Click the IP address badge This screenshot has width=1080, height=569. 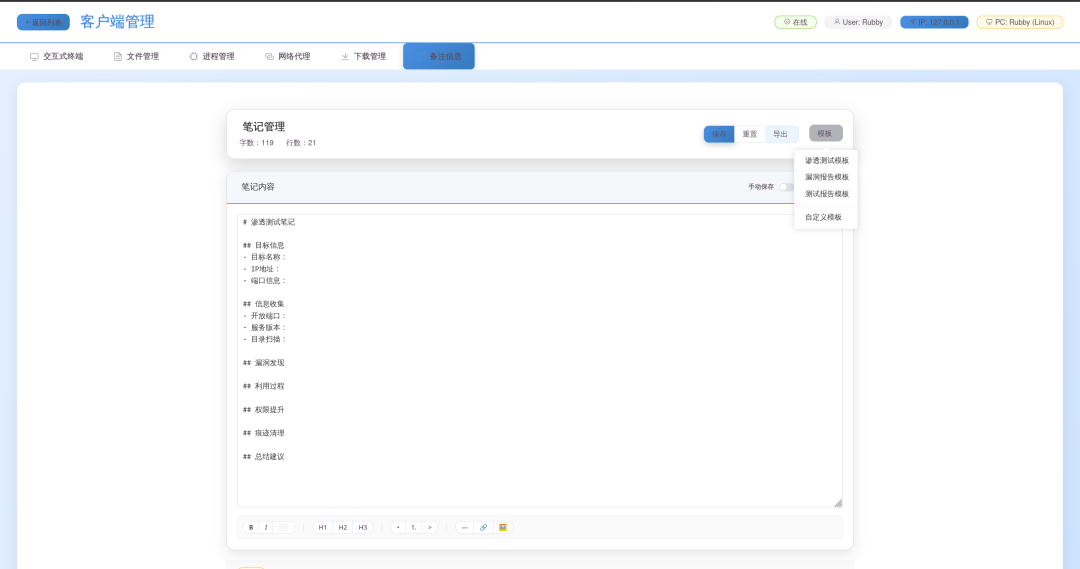934,22
